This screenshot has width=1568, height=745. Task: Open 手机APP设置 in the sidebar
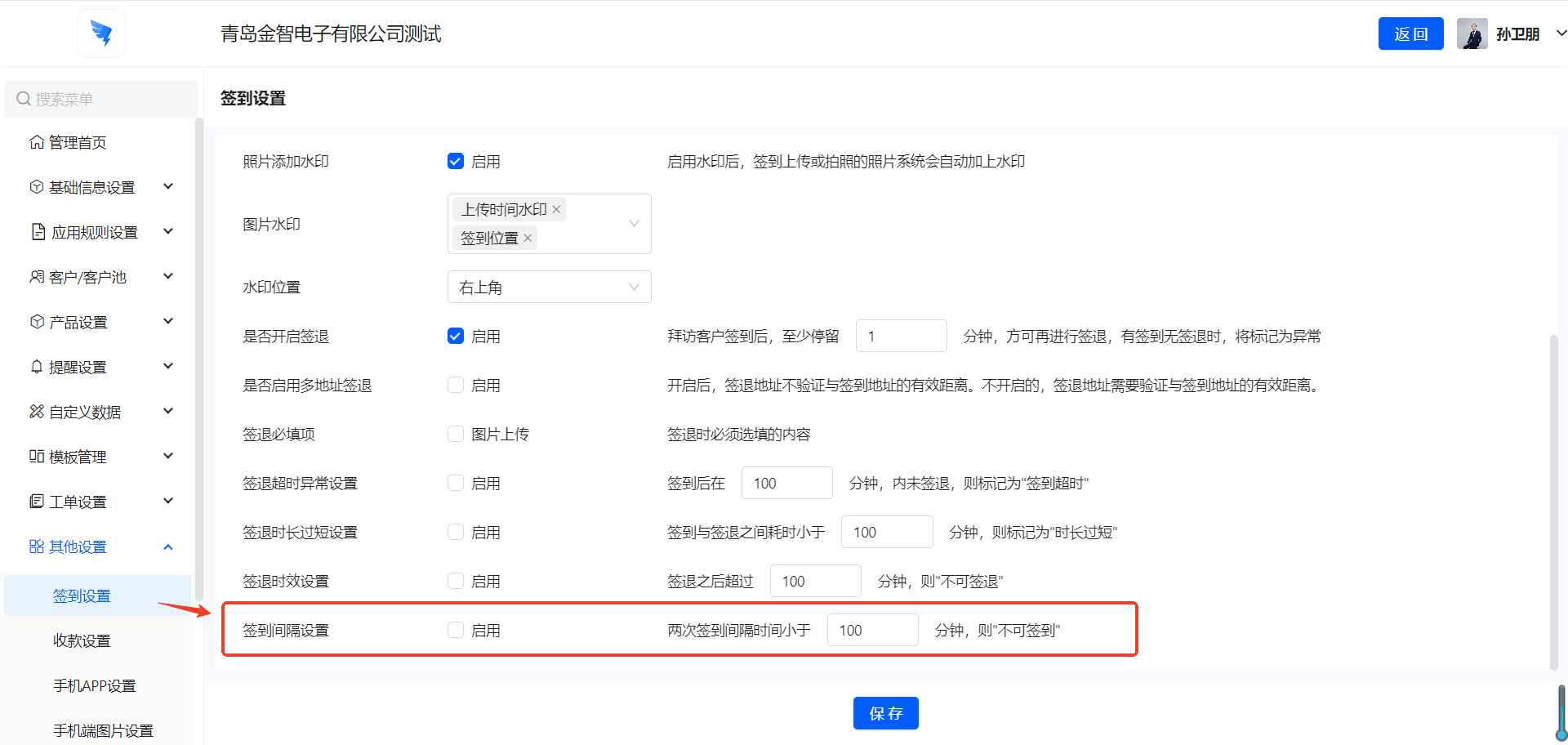pyautogui.click(x=94, y=685)
